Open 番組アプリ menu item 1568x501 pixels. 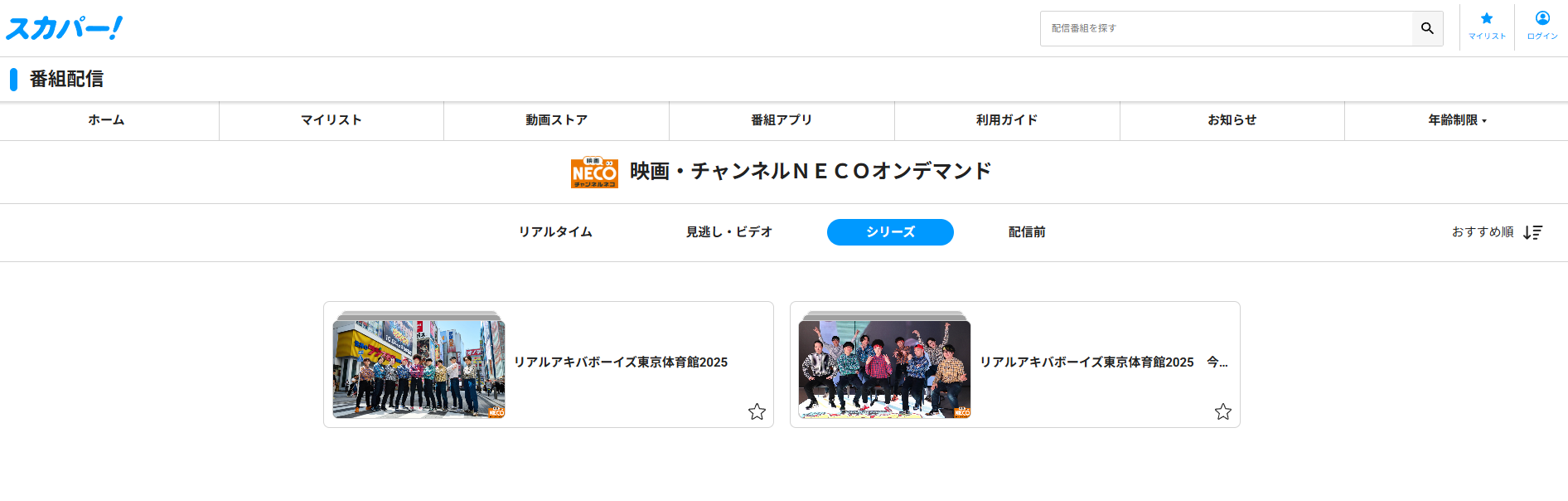pos(782,120)
